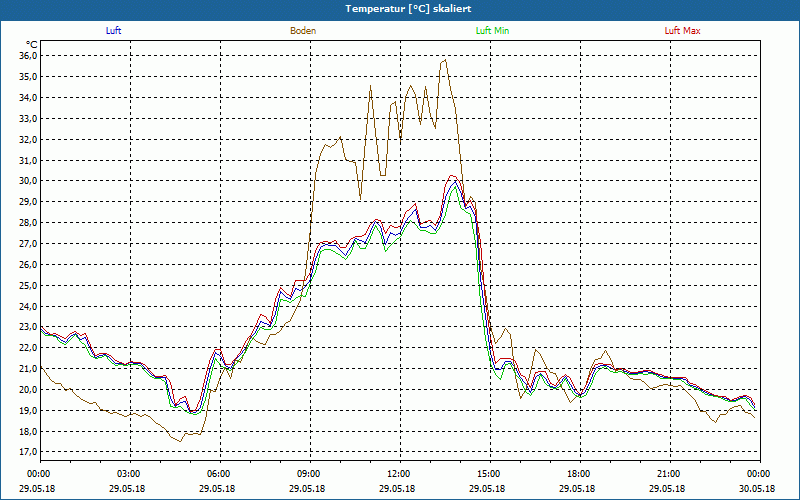Click the 19,0 y-axis value
The width and height of the screenshot is (800, 500).
tap(28, 410)
